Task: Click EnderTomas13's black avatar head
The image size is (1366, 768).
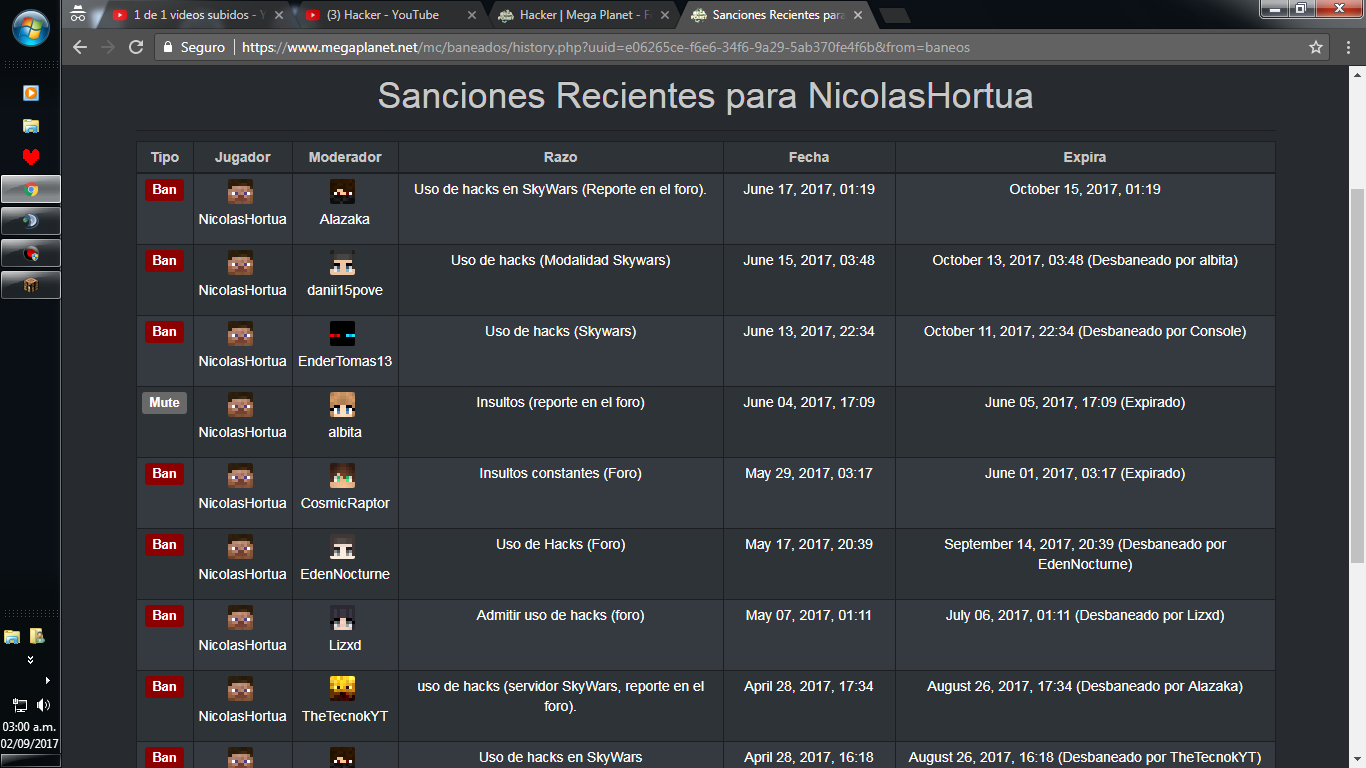Action: pos(343,334)
